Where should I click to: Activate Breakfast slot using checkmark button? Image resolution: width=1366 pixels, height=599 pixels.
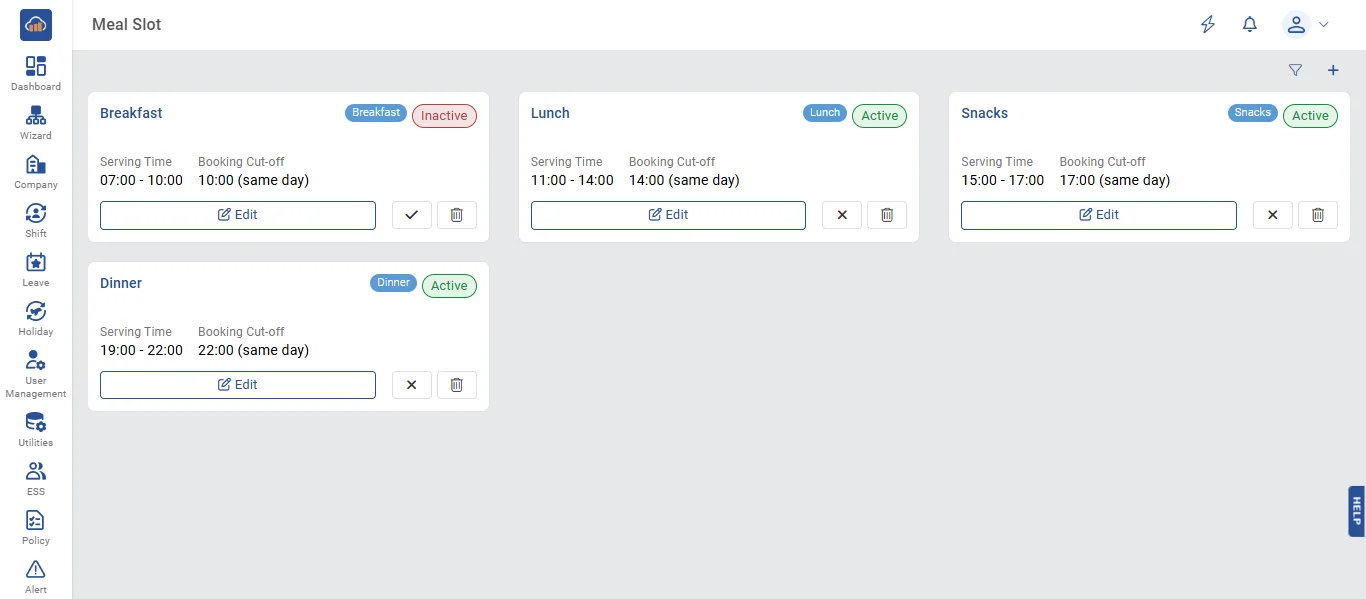click(412, 215)
